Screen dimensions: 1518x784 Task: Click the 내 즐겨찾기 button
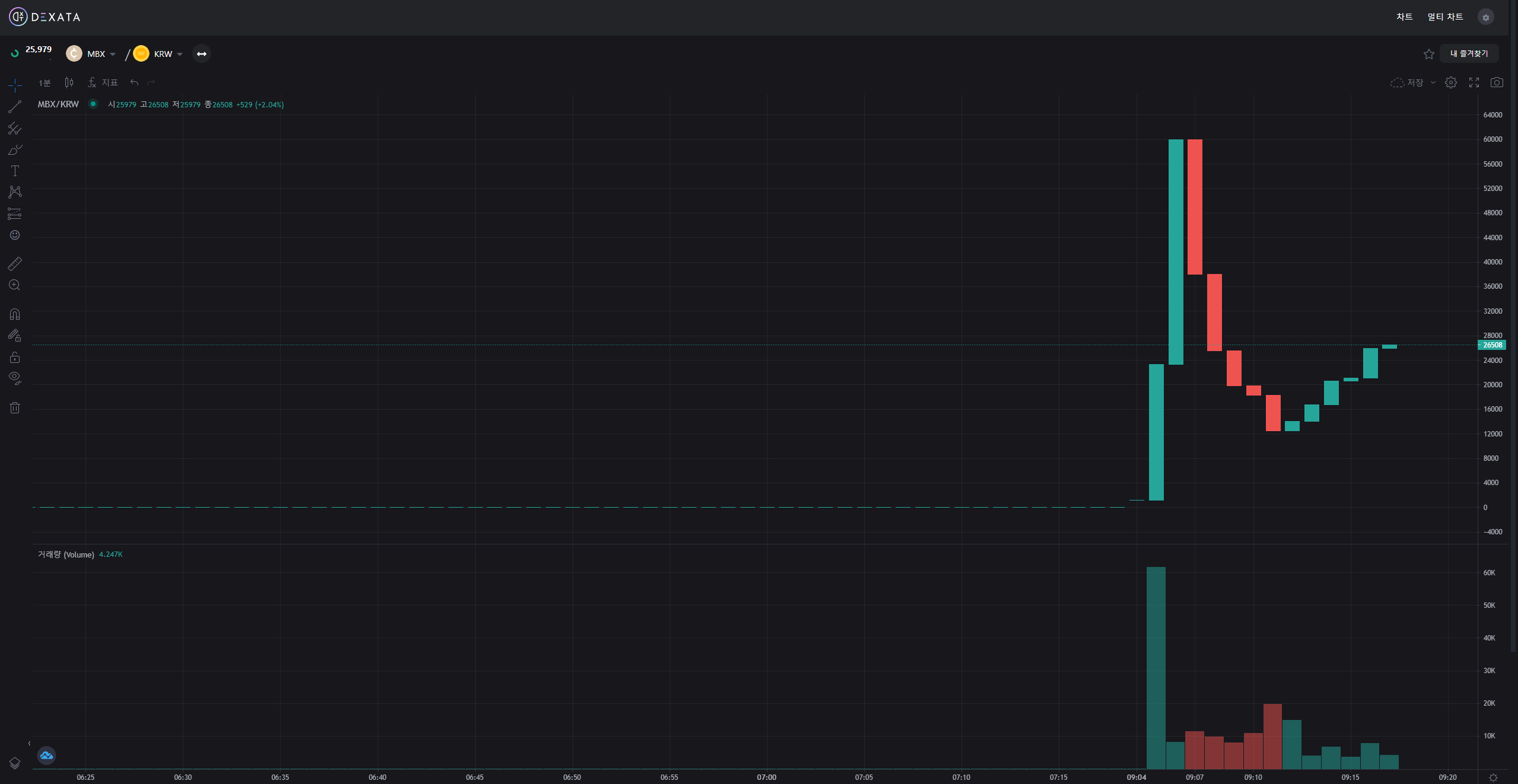click(x=1469, y=53)
